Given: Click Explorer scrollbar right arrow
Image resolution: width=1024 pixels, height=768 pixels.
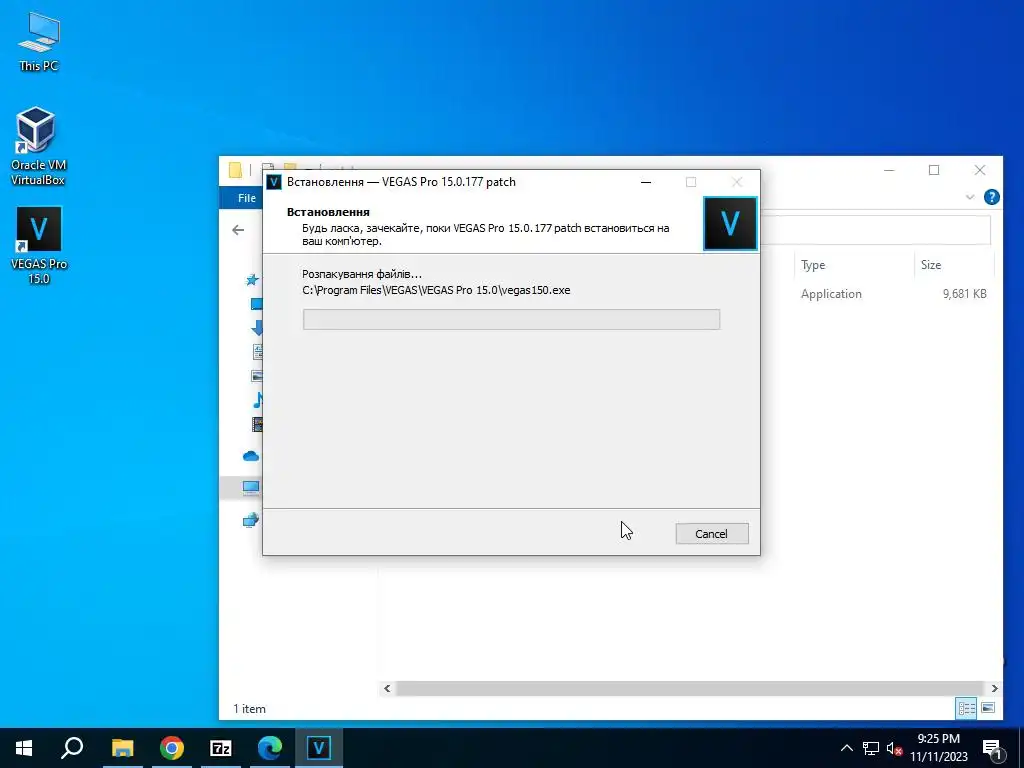Looking at the screenshot, I should click(994, 688).
